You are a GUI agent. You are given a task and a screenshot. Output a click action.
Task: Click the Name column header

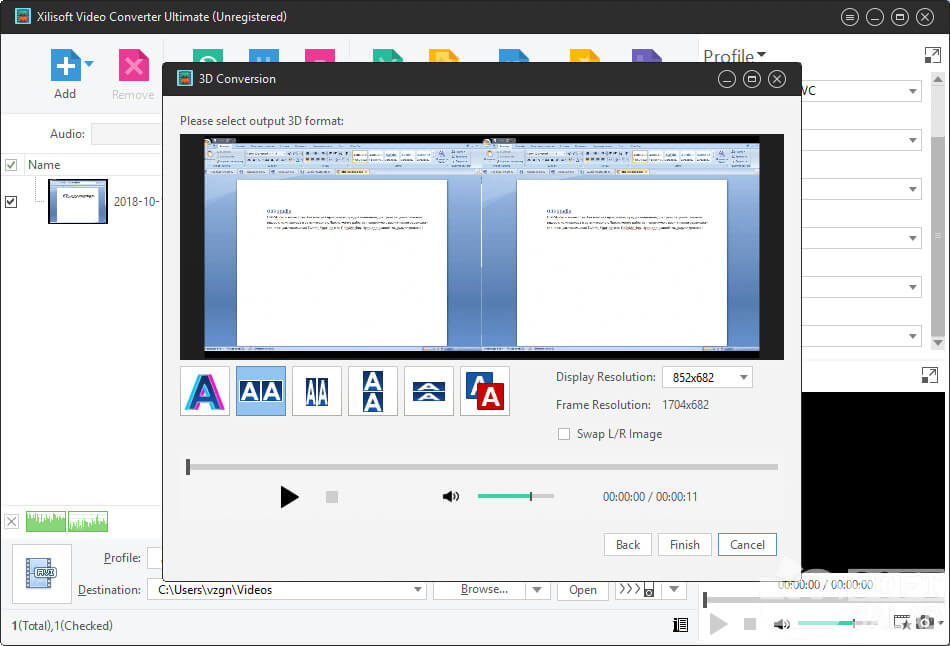tap(44, 165)
